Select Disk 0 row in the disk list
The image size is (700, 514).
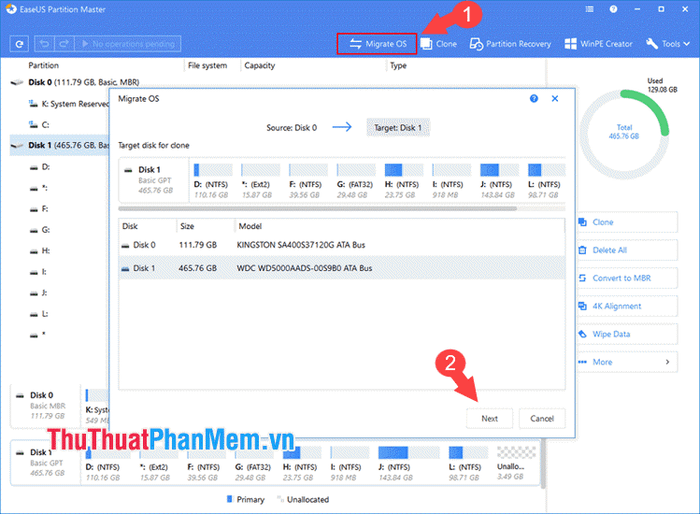click(x=342, y=245)
